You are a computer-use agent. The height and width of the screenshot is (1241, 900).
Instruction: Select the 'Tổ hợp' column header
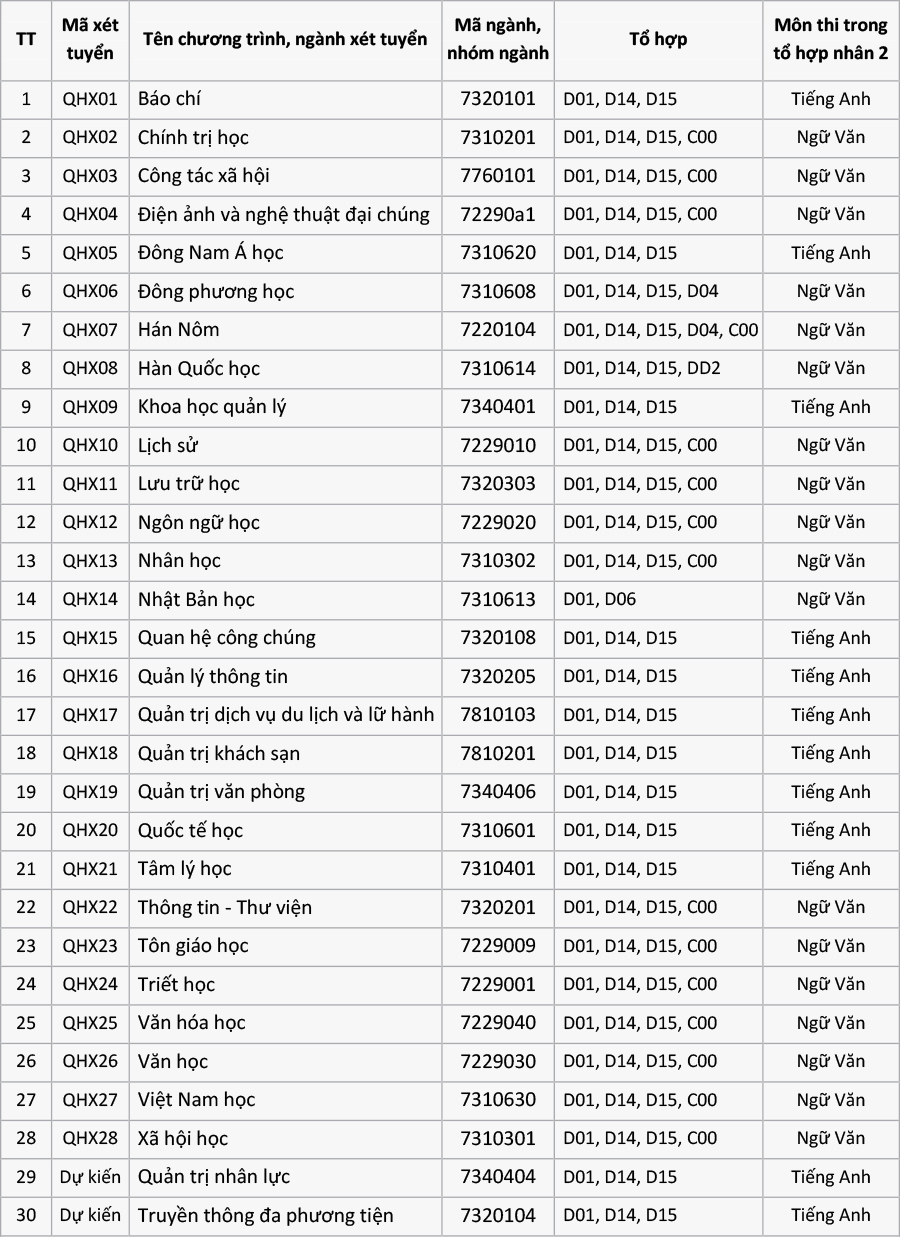(658, 40)
